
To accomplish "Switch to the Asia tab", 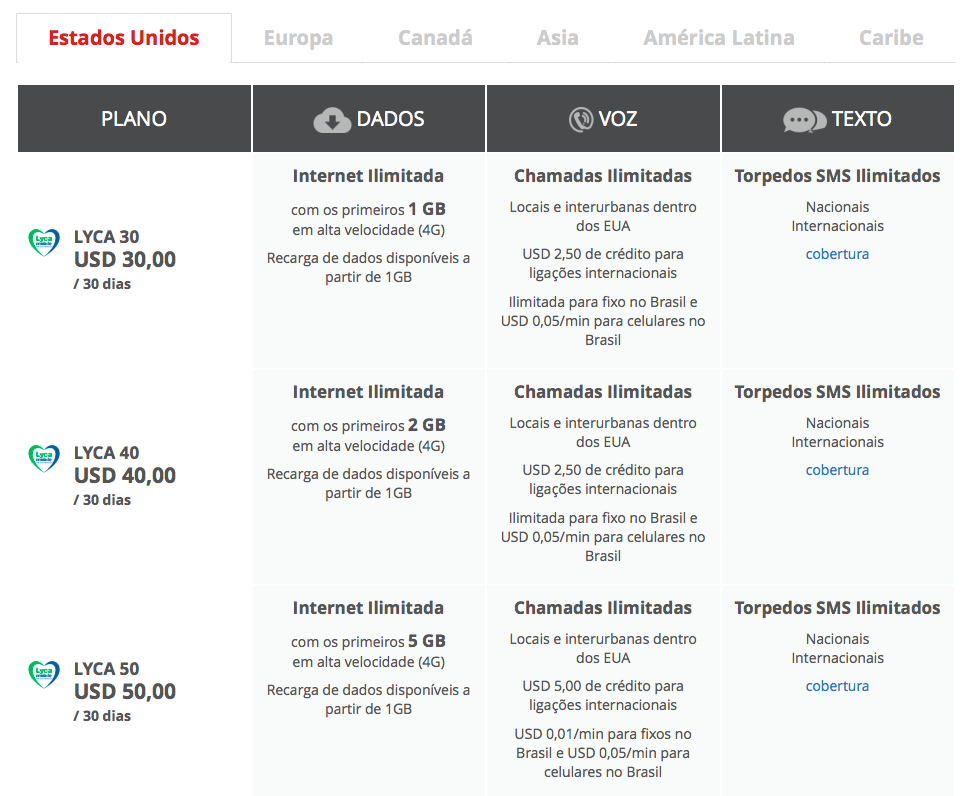I will 557,38.
